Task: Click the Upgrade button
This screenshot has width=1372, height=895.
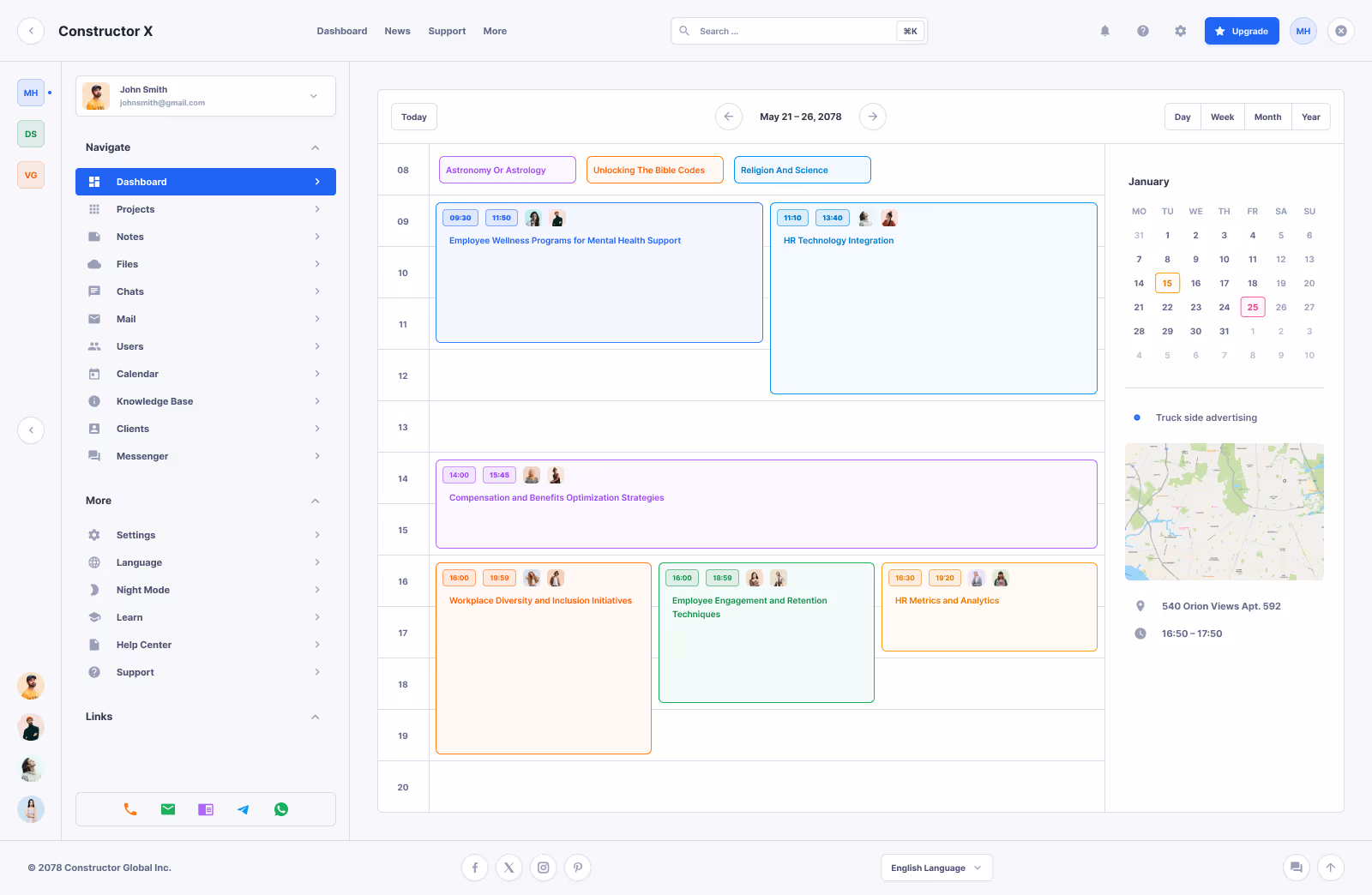Action: [x=1242, y=31]
